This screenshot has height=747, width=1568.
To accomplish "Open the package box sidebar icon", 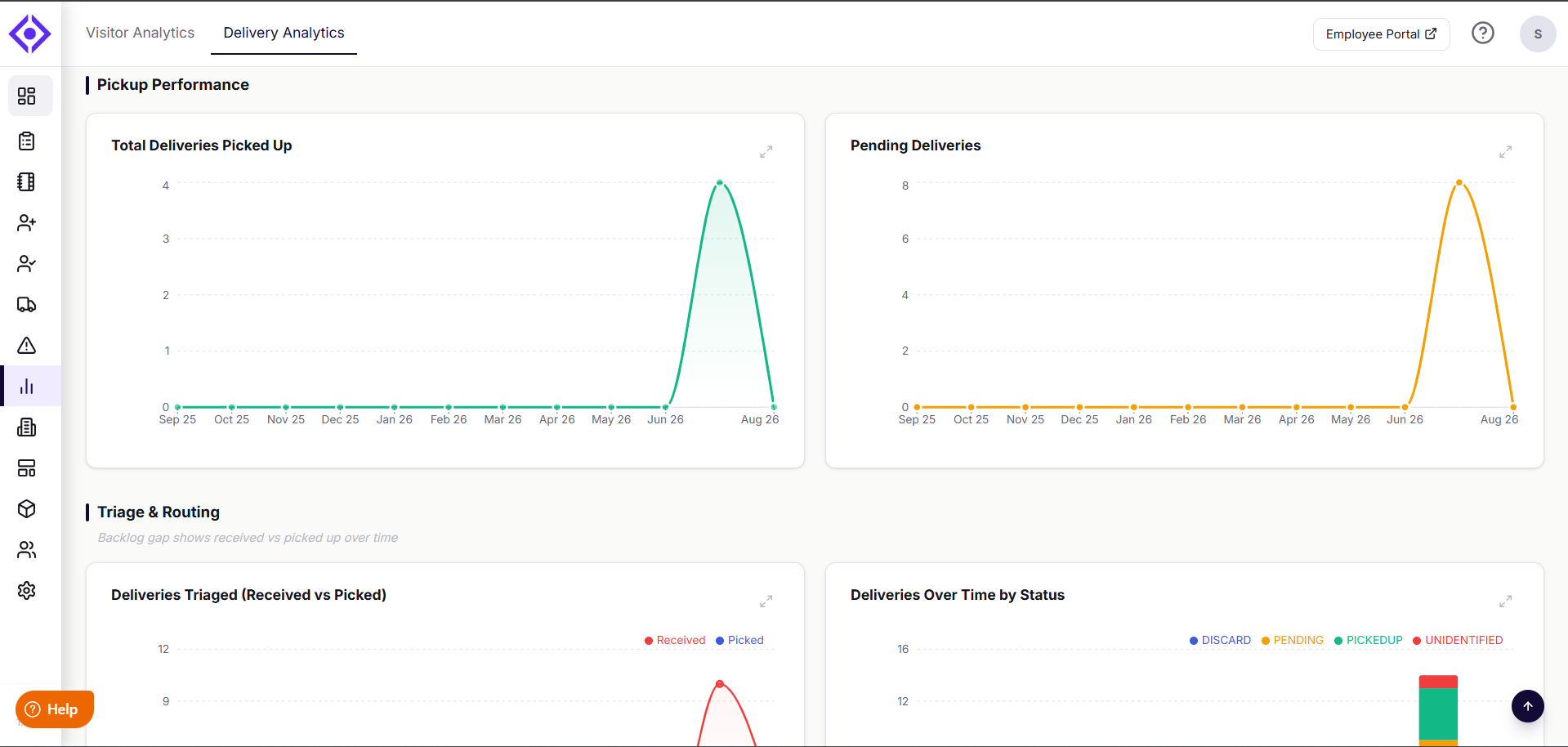I will 27,509.
